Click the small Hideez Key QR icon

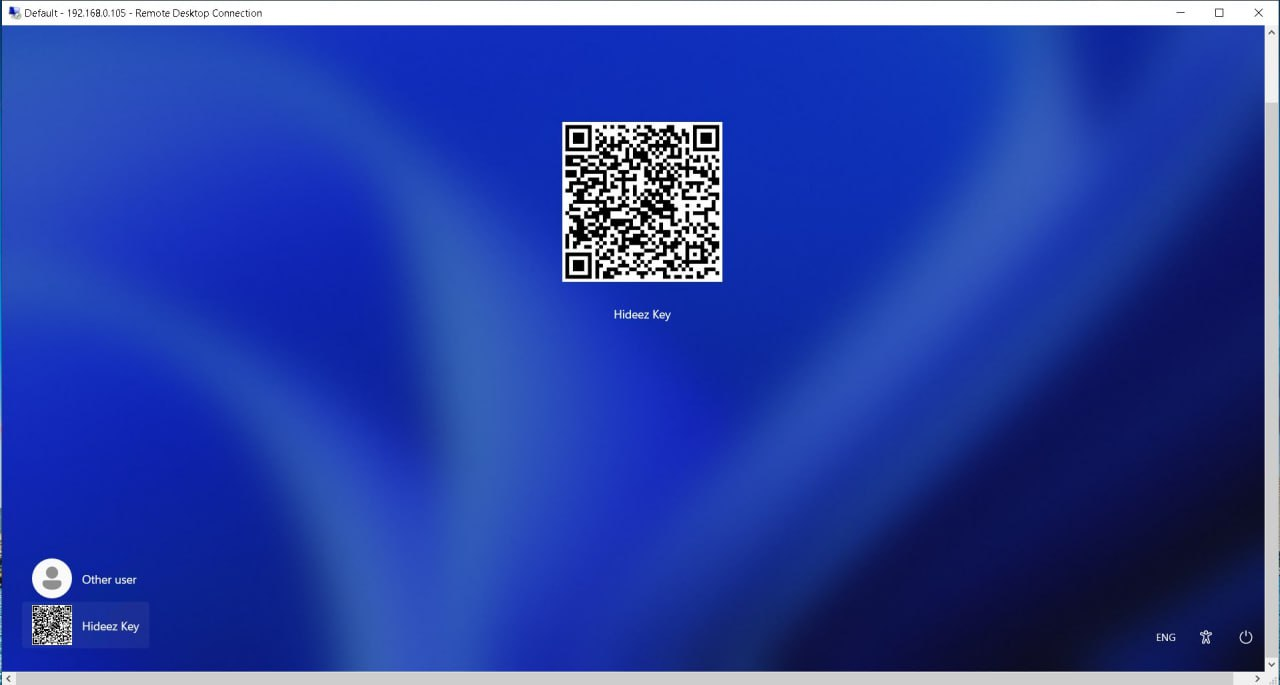click(x=52, y=626)
